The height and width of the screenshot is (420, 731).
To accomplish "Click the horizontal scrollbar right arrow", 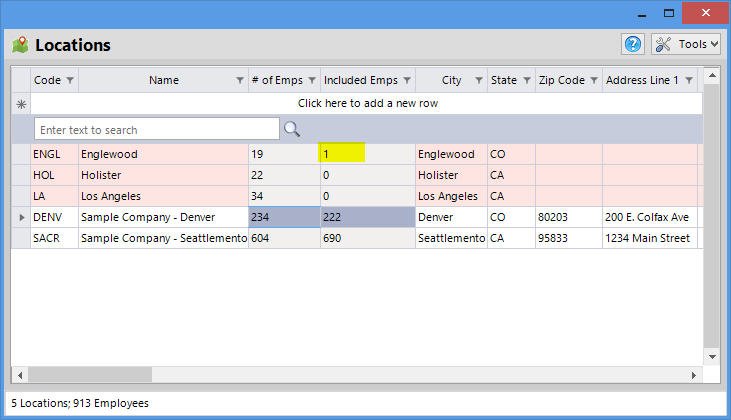I will (694, 375).
